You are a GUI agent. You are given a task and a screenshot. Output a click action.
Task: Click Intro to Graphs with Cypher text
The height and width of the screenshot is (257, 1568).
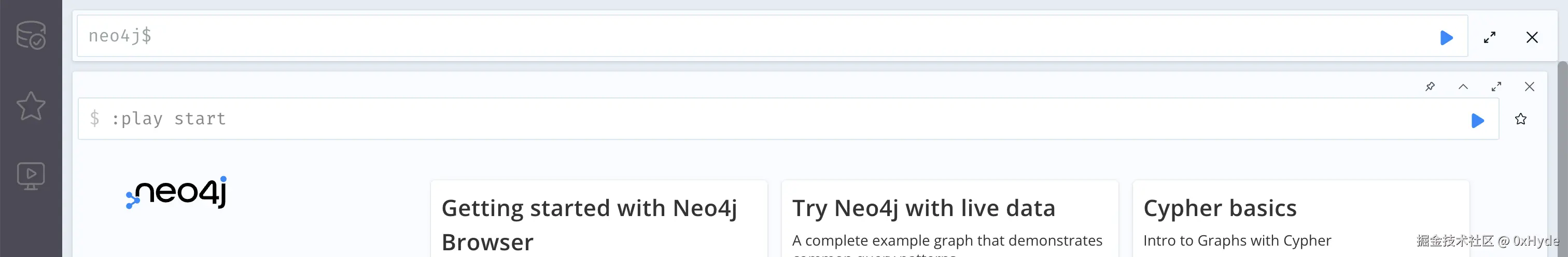pyautogui.click(x=1237, y=240)
